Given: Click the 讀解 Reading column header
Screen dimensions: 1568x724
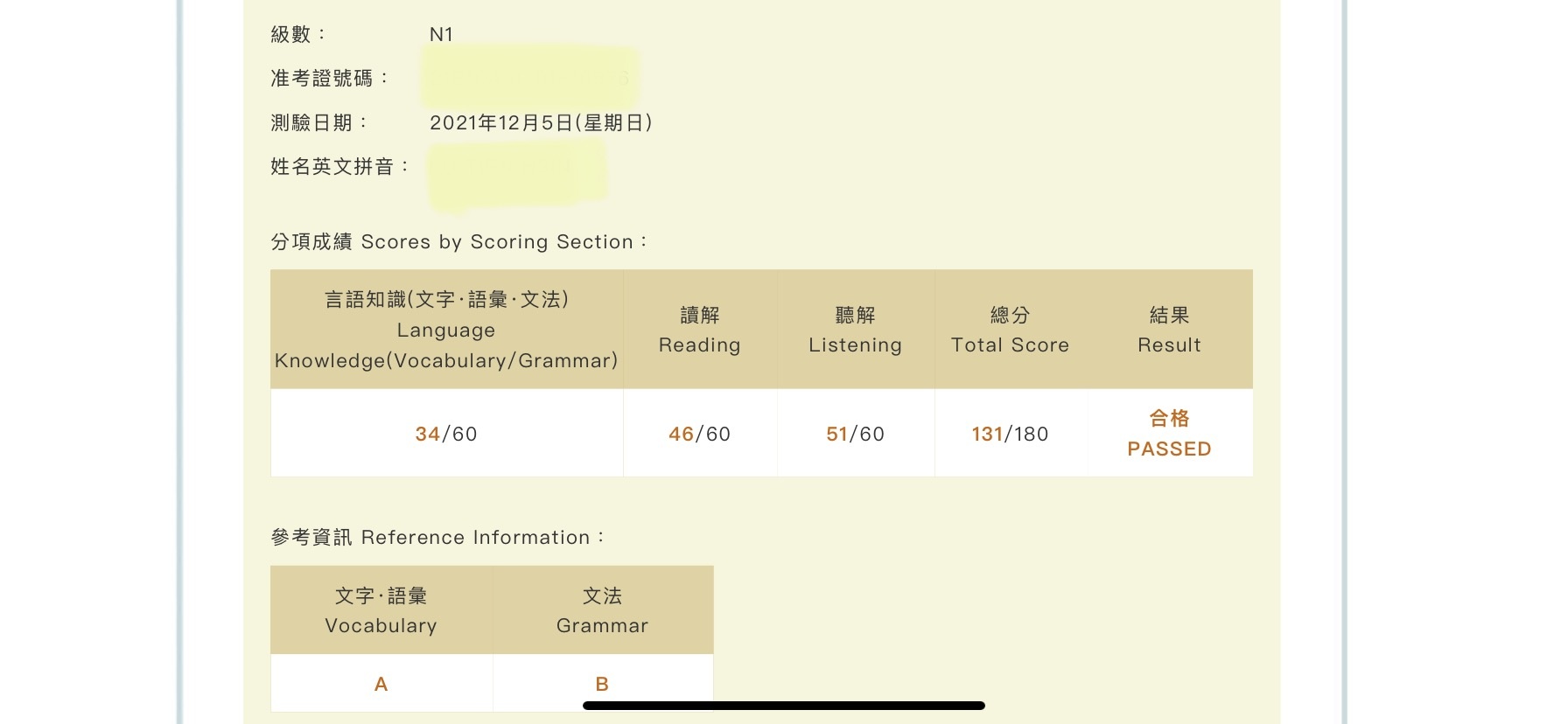Looking at the screenshot, I should [x=700, y=330].
